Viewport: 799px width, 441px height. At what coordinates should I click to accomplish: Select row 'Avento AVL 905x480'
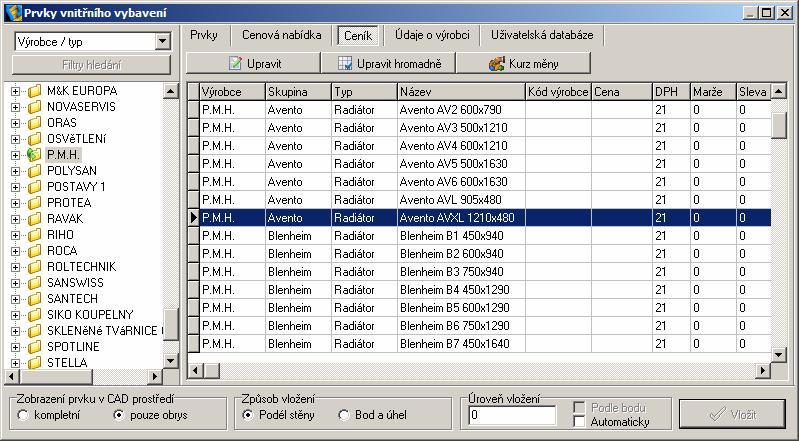pyautogui.click(x=479, y=200)
